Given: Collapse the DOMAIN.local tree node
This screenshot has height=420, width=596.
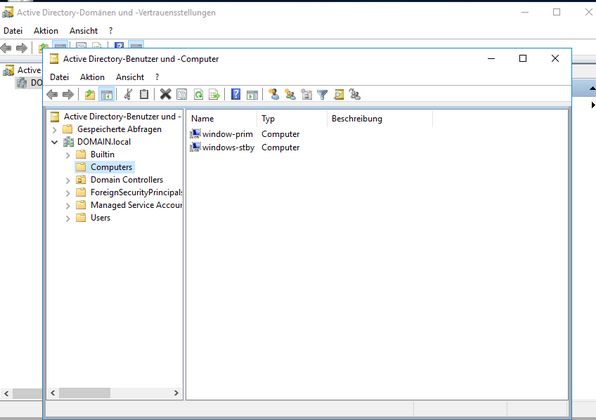Looking at the screenshot, I should [55, 142].
